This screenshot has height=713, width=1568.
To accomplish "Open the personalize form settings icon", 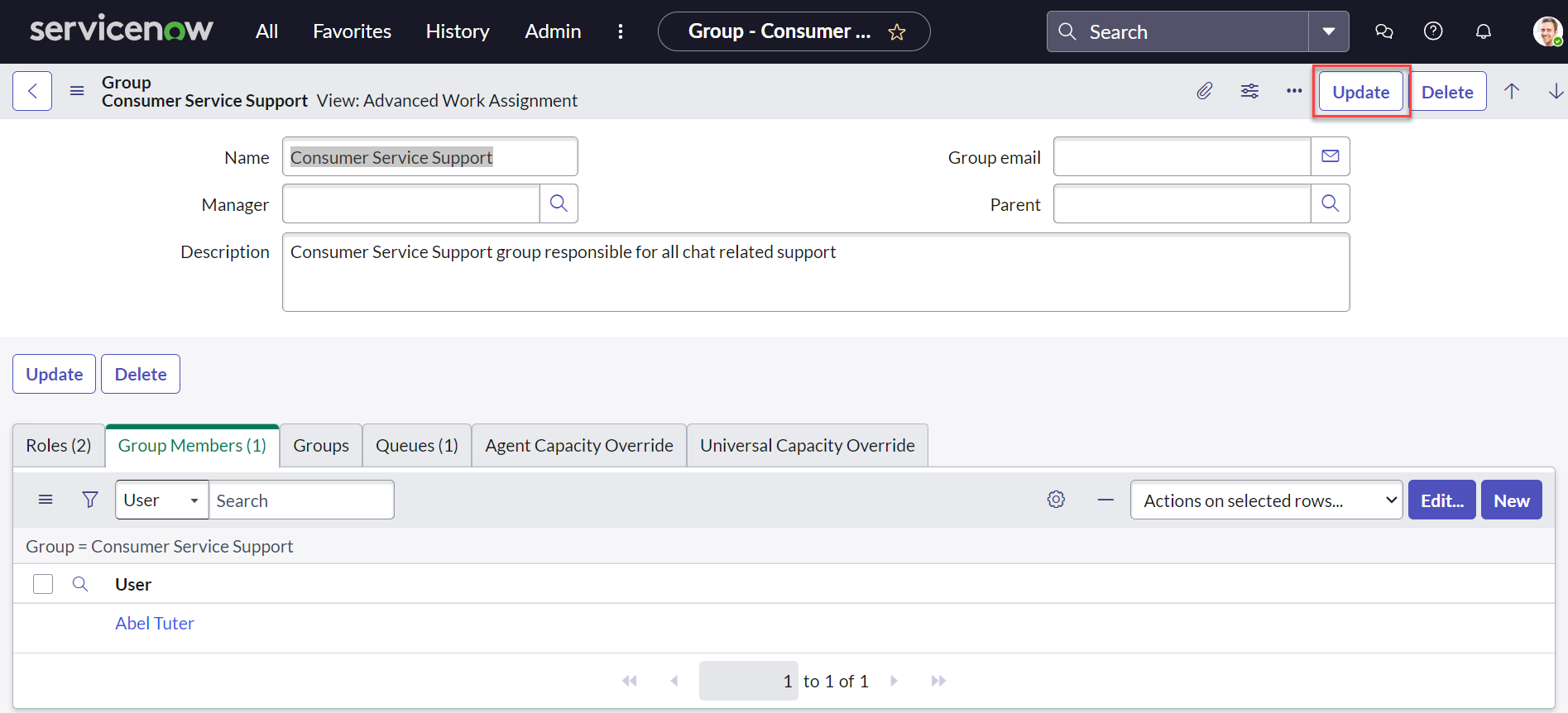I will (x=1249, y=91).
